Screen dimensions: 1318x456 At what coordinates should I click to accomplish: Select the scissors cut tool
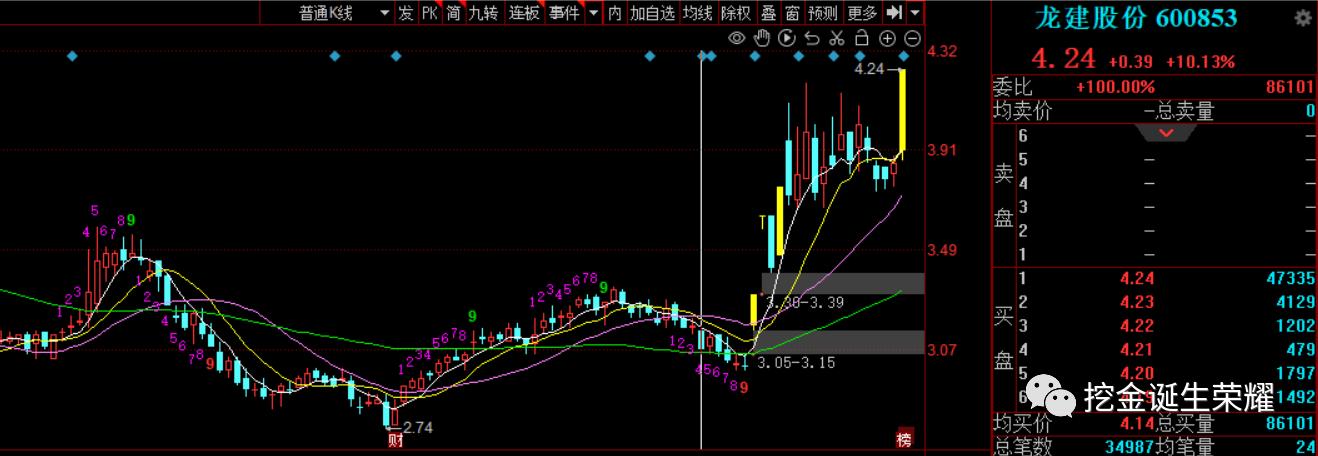(x=837, y=38)
